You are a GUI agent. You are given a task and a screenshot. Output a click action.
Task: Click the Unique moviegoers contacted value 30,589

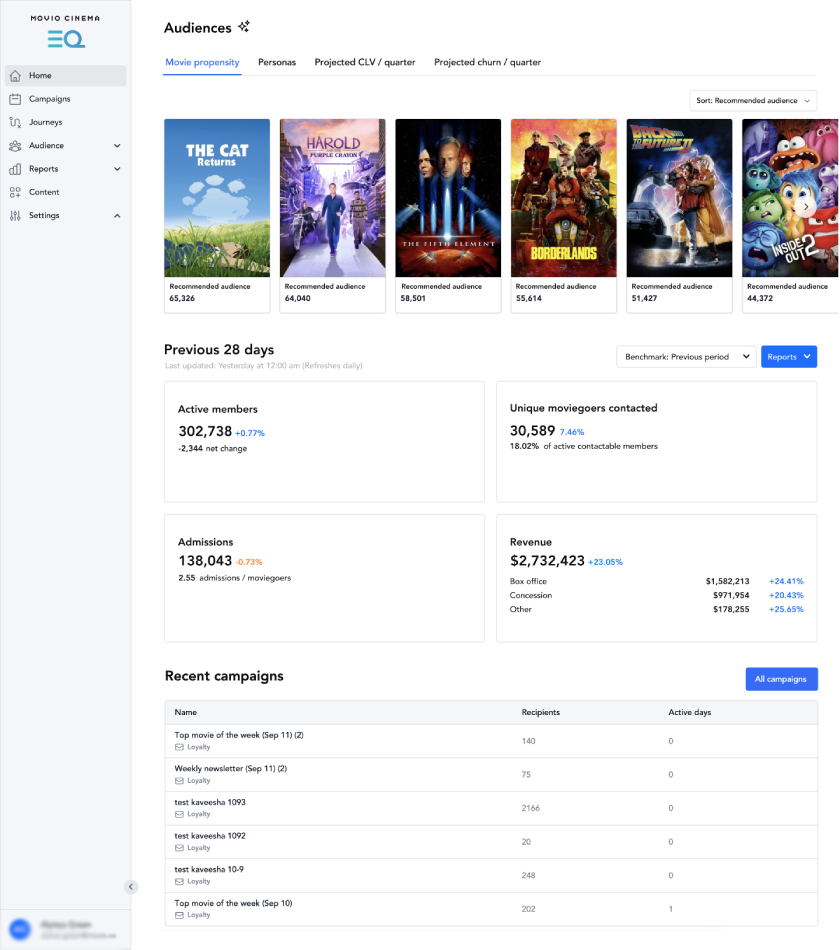coord(532,431)
